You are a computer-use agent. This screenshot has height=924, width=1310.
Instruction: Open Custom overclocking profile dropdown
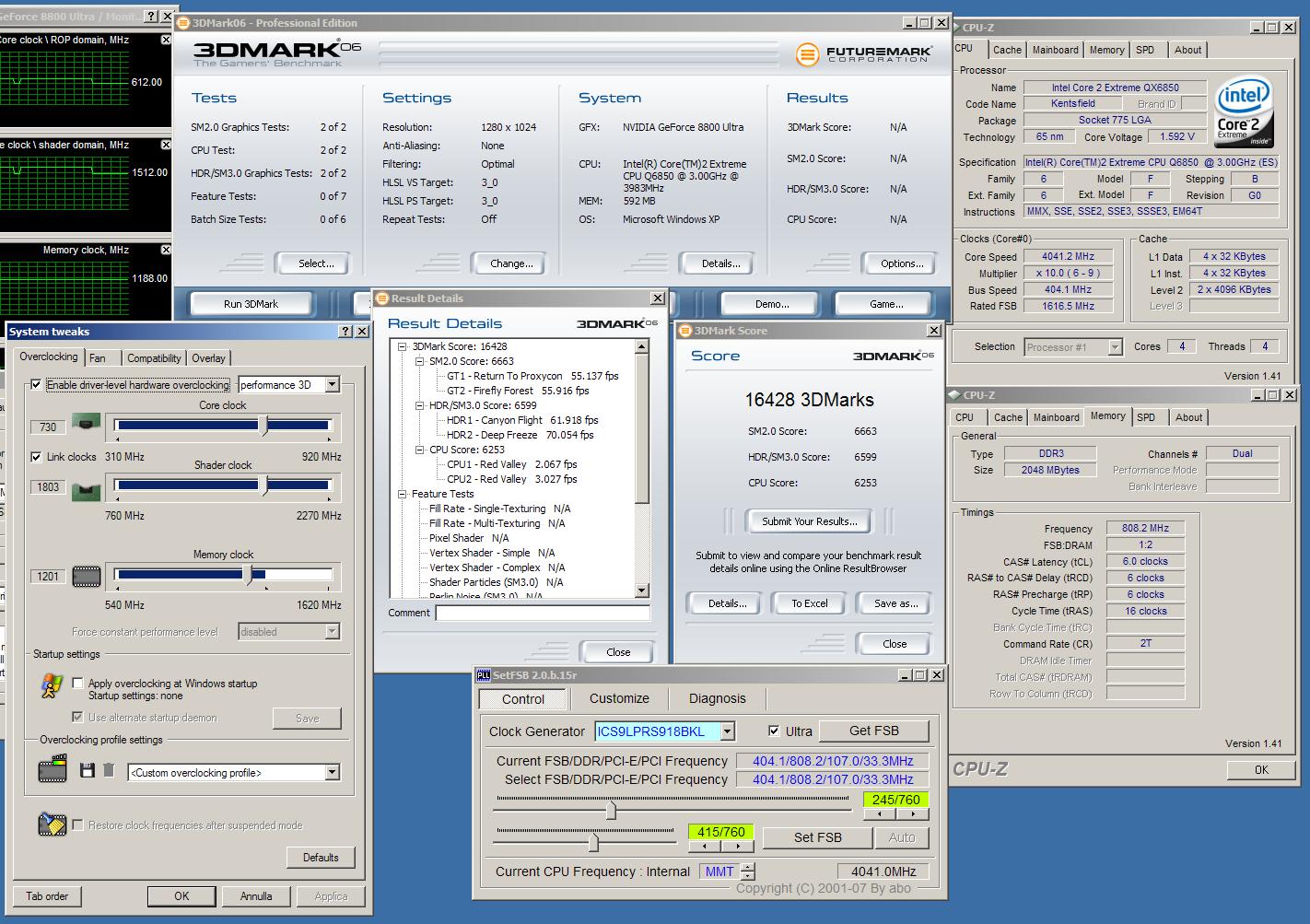[333, 773]
